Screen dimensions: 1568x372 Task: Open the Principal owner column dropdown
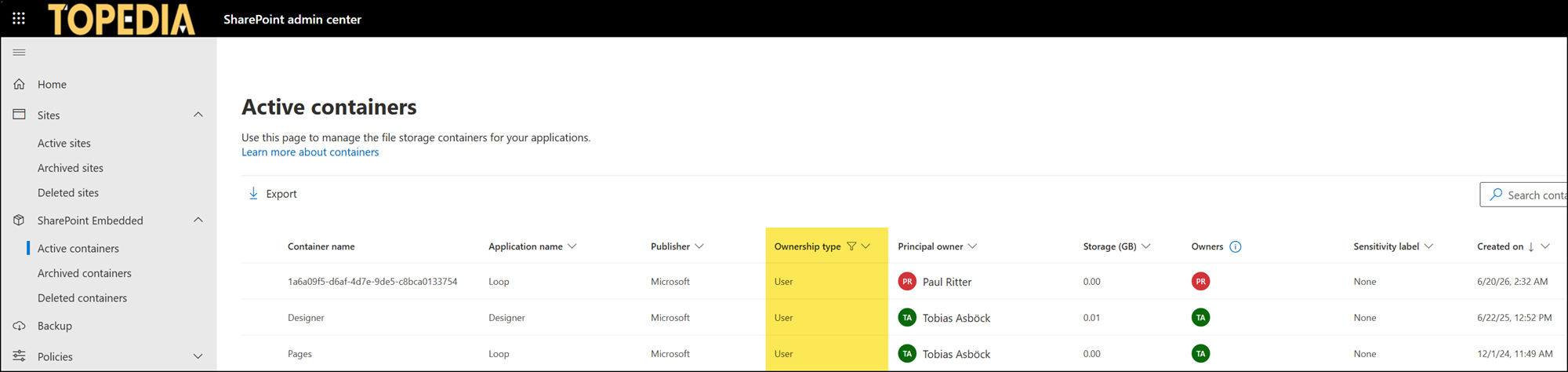pos(973,246)
